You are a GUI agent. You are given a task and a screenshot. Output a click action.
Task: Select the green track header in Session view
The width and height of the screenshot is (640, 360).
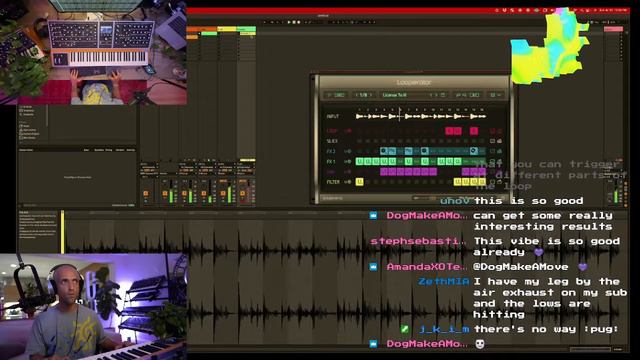click(246, 29)
